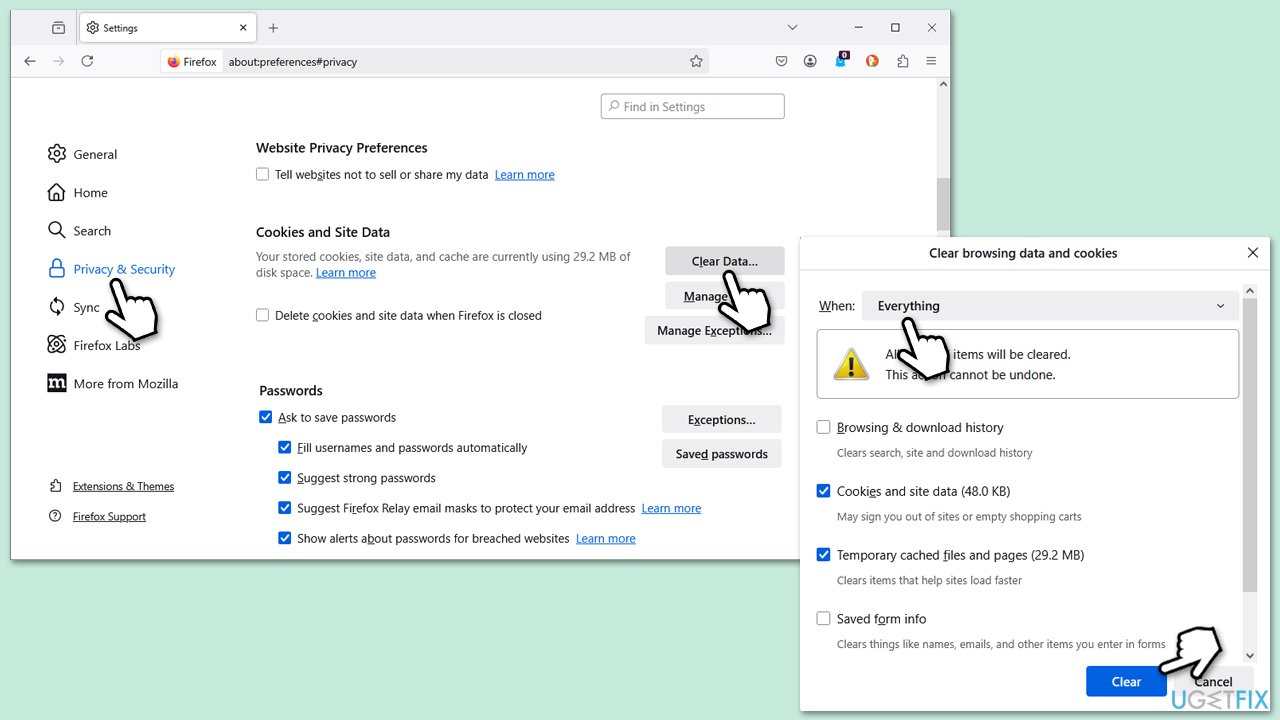
Task: Toggle Show alerts about breached websites
Action: [285, 538]
